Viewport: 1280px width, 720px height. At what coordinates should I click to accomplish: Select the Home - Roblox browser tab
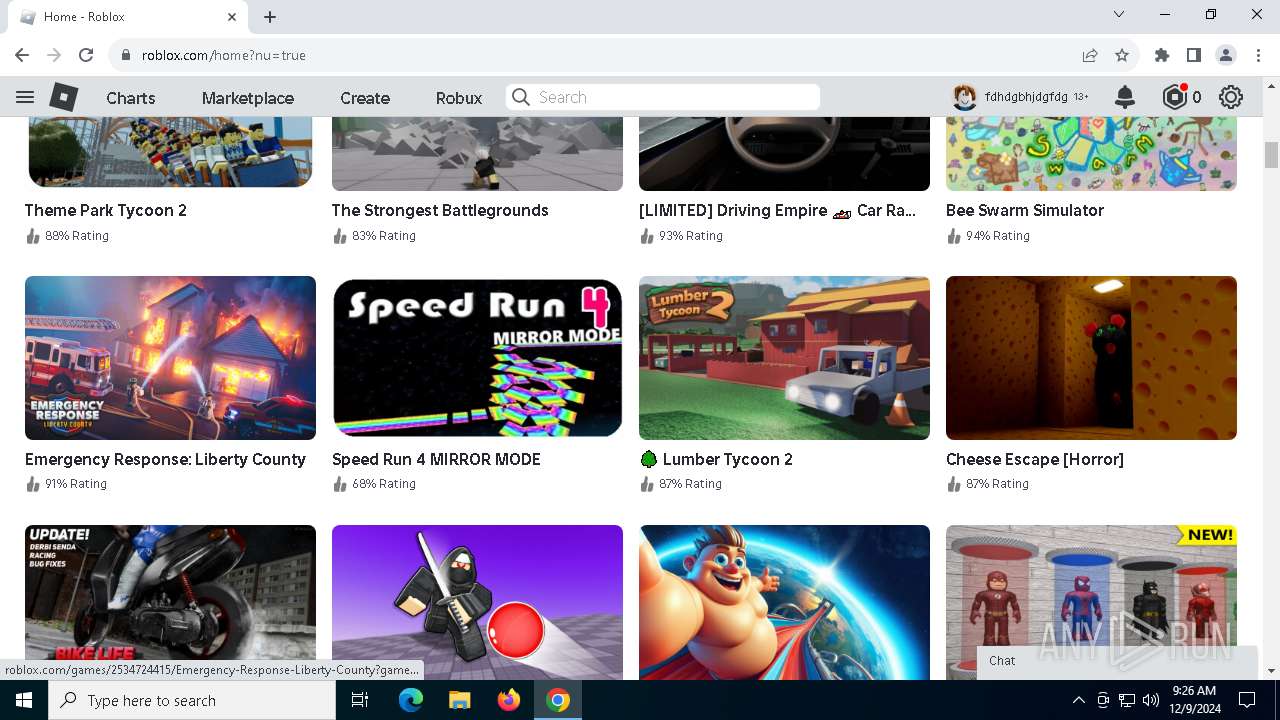(x=126, y=17)
